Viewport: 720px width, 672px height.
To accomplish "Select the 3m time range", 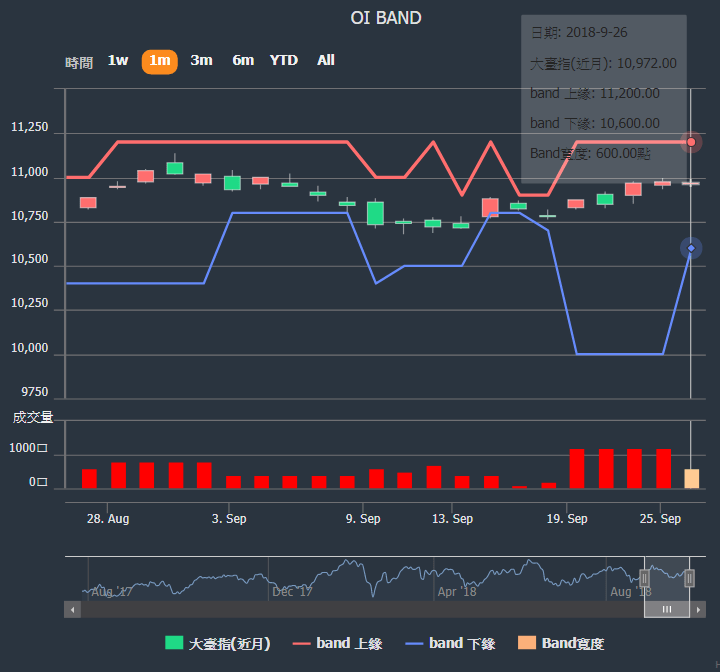I will (x=201, y=61).
